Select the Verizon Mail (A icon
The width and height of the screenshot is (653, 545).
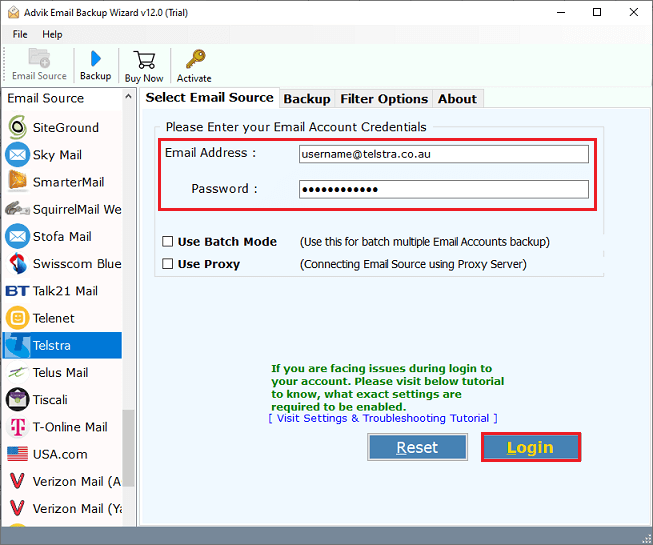click(x=17, y=481)
